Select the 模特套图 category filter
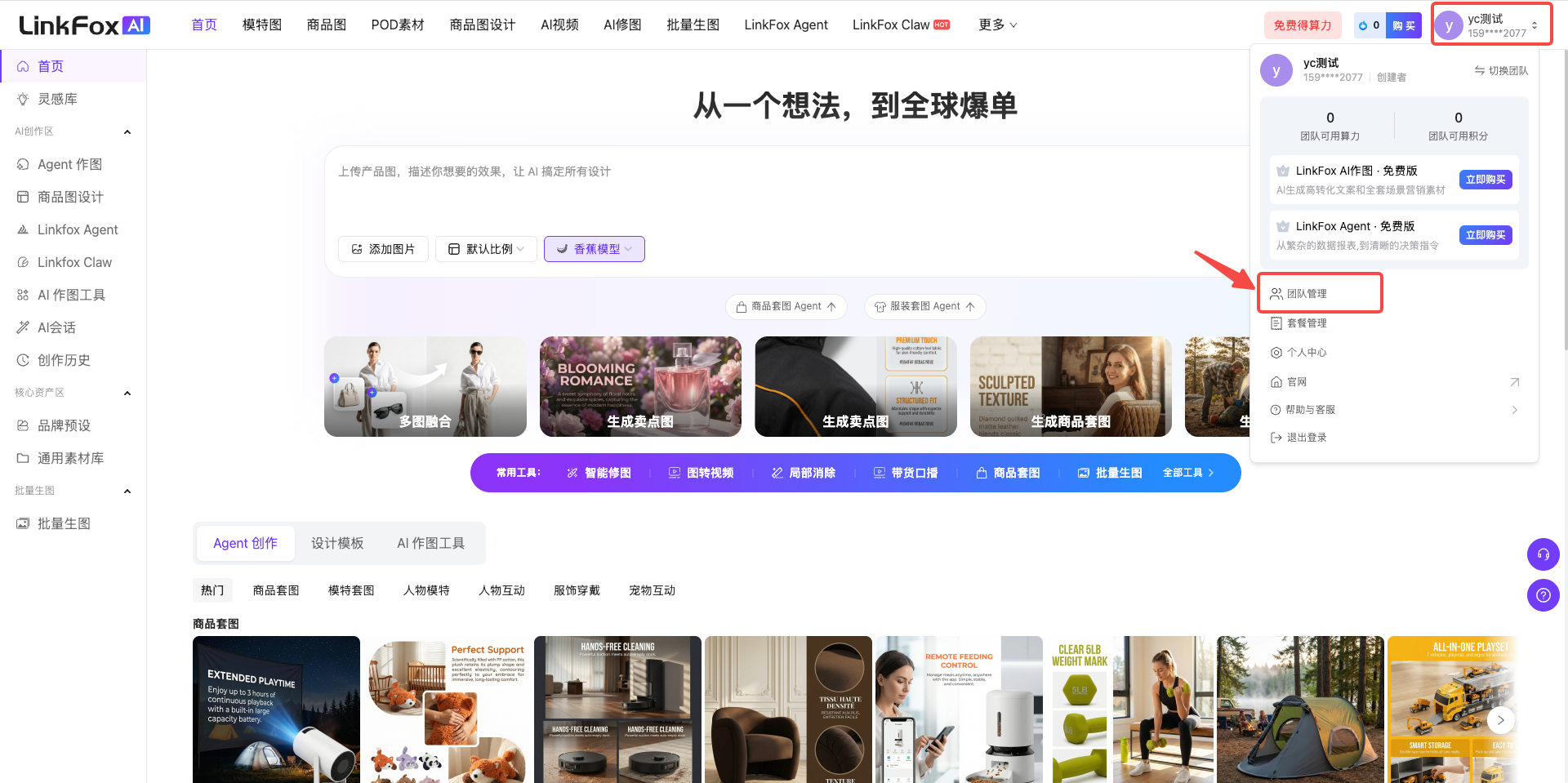This screenshot has height=783, width=1568. click(351, 590)
